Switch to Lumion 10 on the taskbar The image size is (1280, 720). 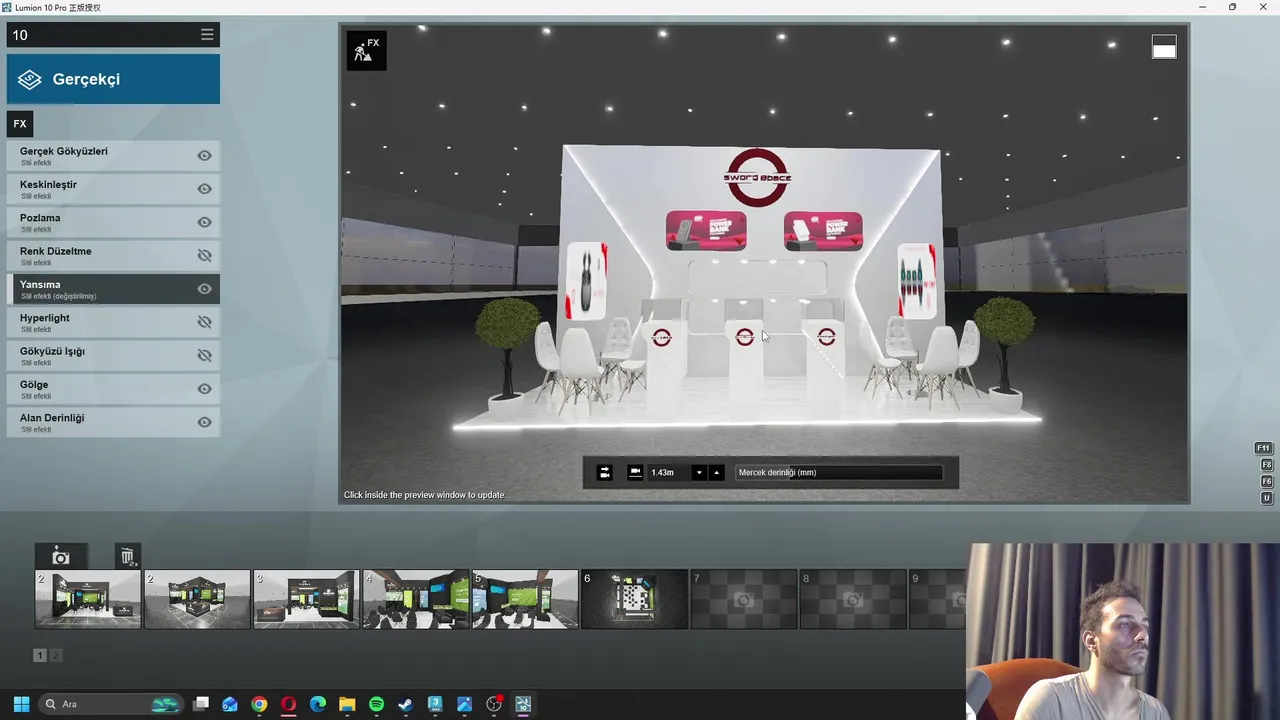click(522, 704)
